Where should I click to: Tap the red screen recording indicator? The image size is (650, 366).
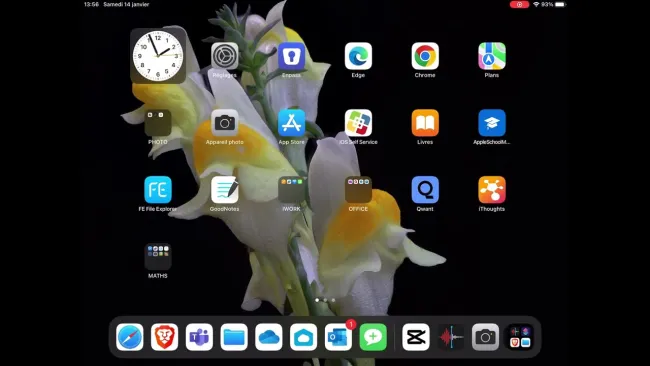tap(519, 5)
